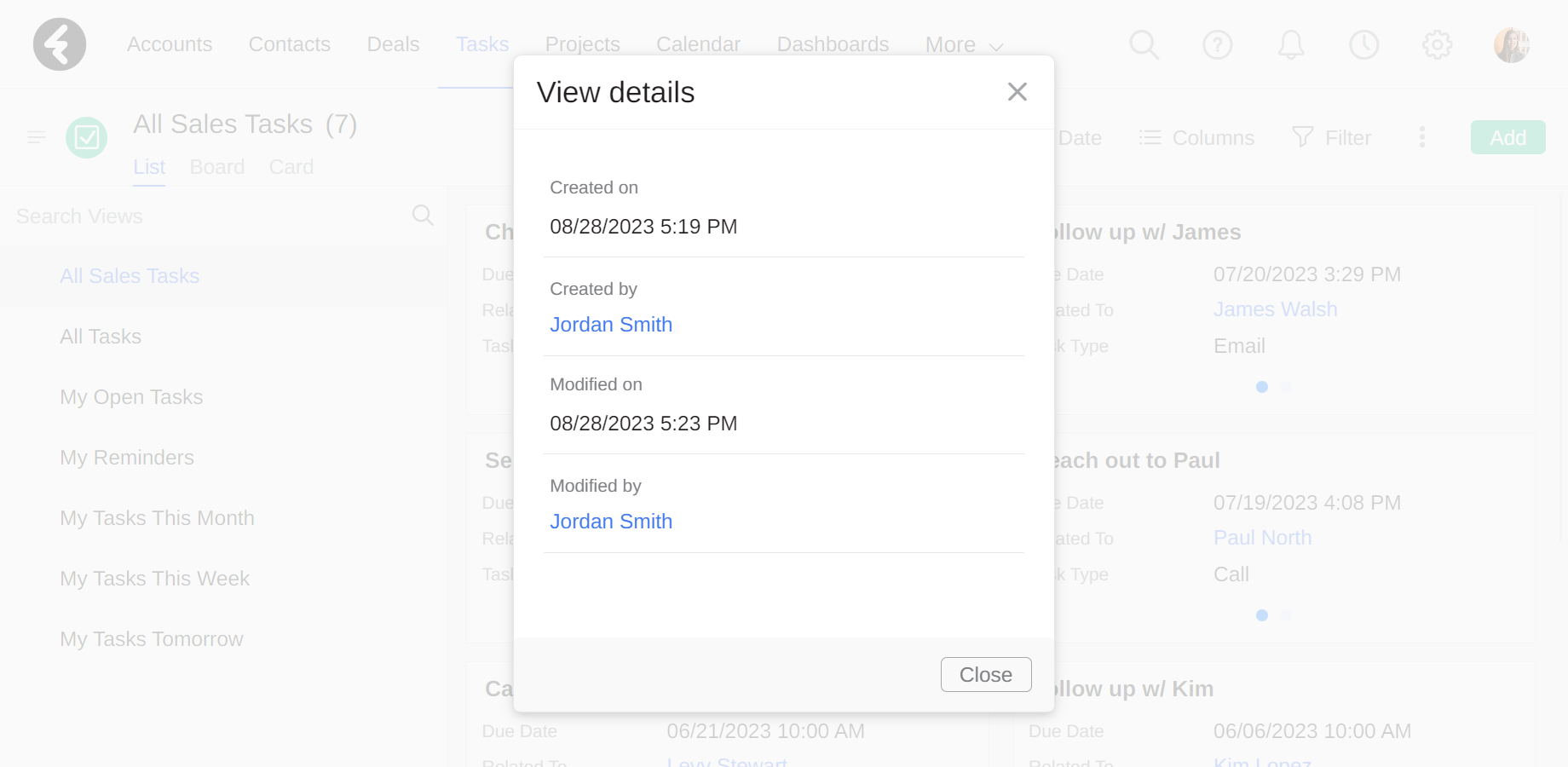Select the My Open Tasks view
The height and width of the screenshot is (767, 1568).
(x=131, y=397)
